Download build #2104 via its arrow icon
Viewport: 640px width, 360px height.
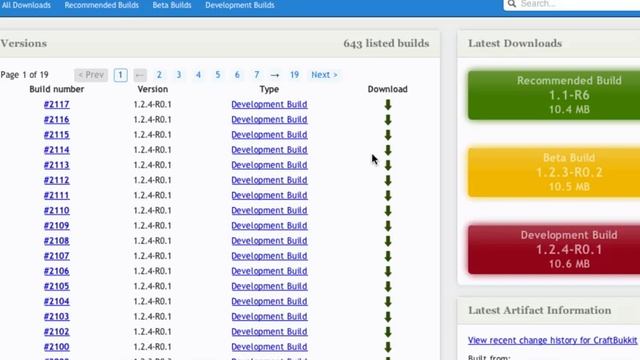(x=388, y=302)
